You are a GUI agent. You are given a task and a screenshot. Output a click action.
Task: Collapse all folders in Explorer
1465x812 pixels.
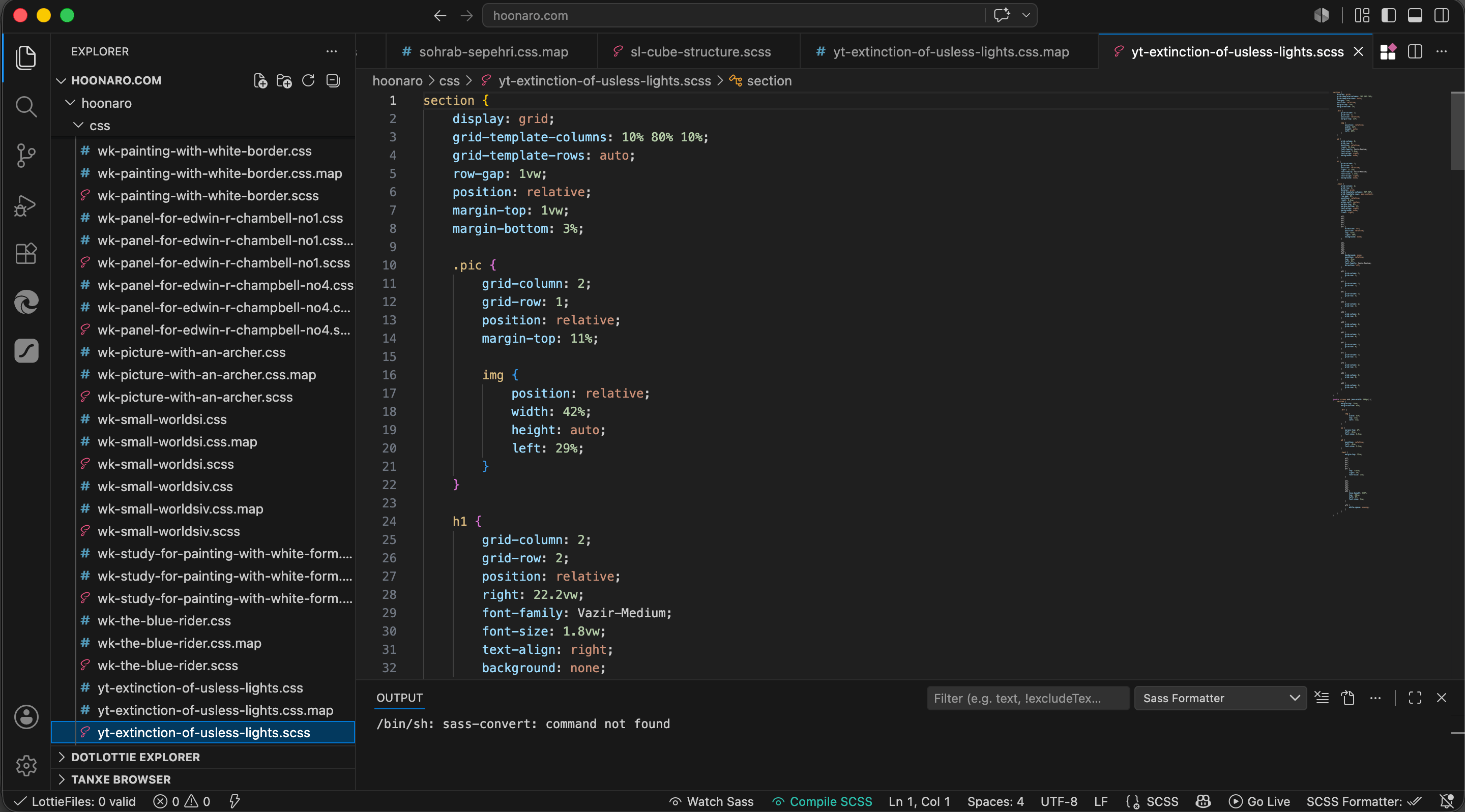coord(333,81)
